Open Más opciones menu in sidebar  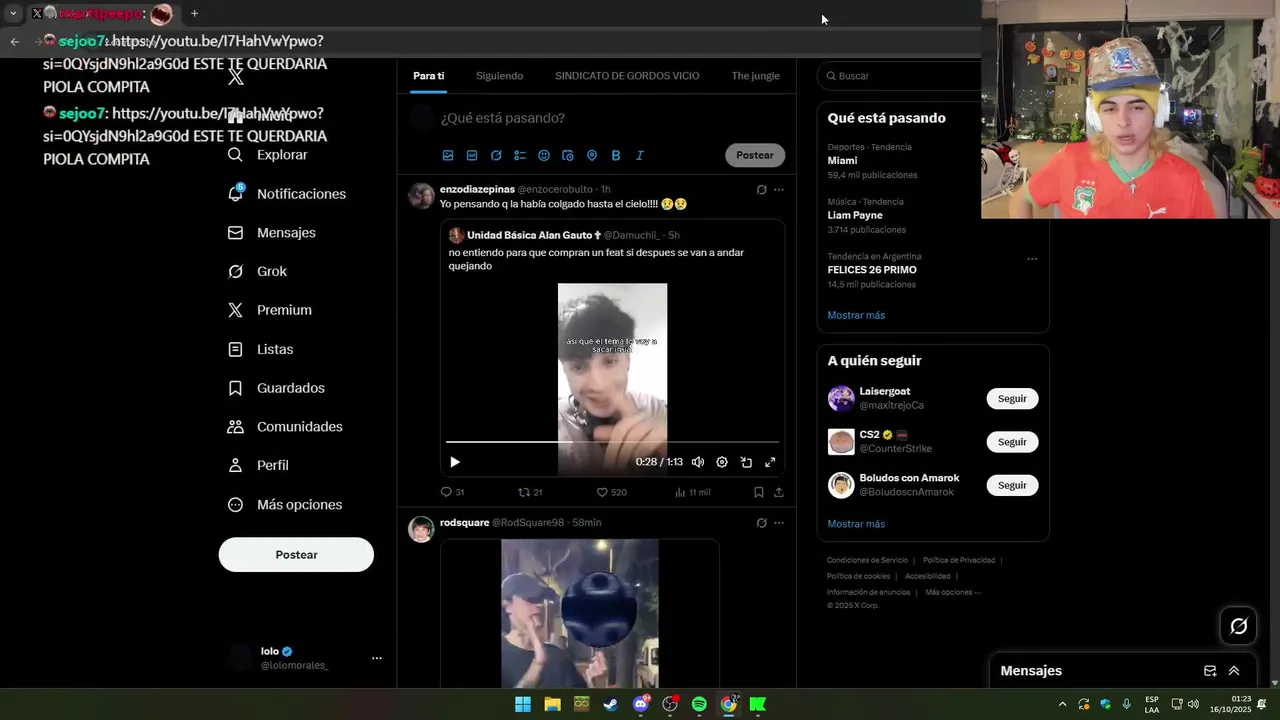pos(285,505)
